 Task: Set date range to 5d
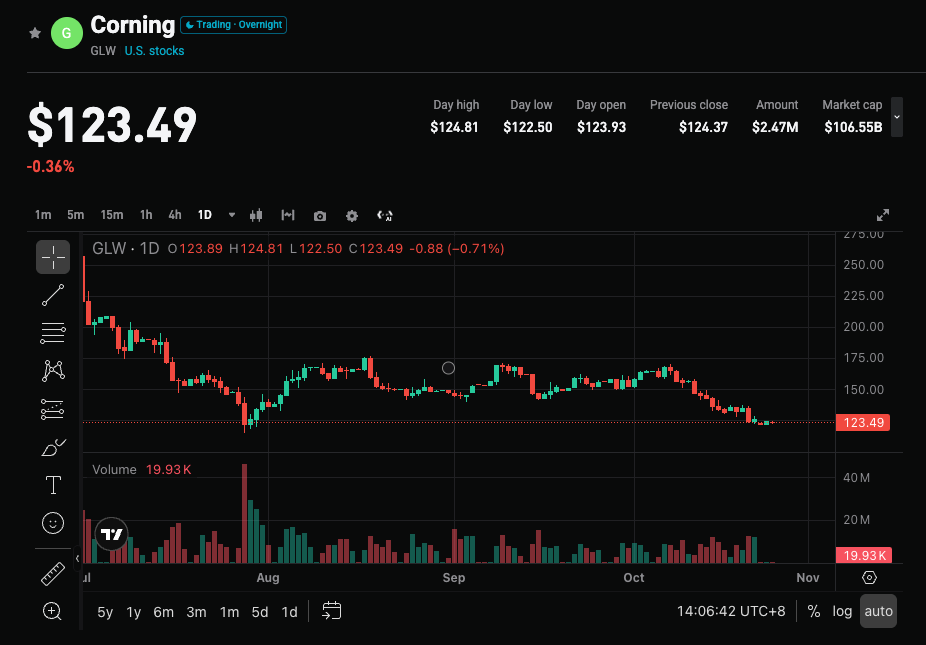[260, 612]
